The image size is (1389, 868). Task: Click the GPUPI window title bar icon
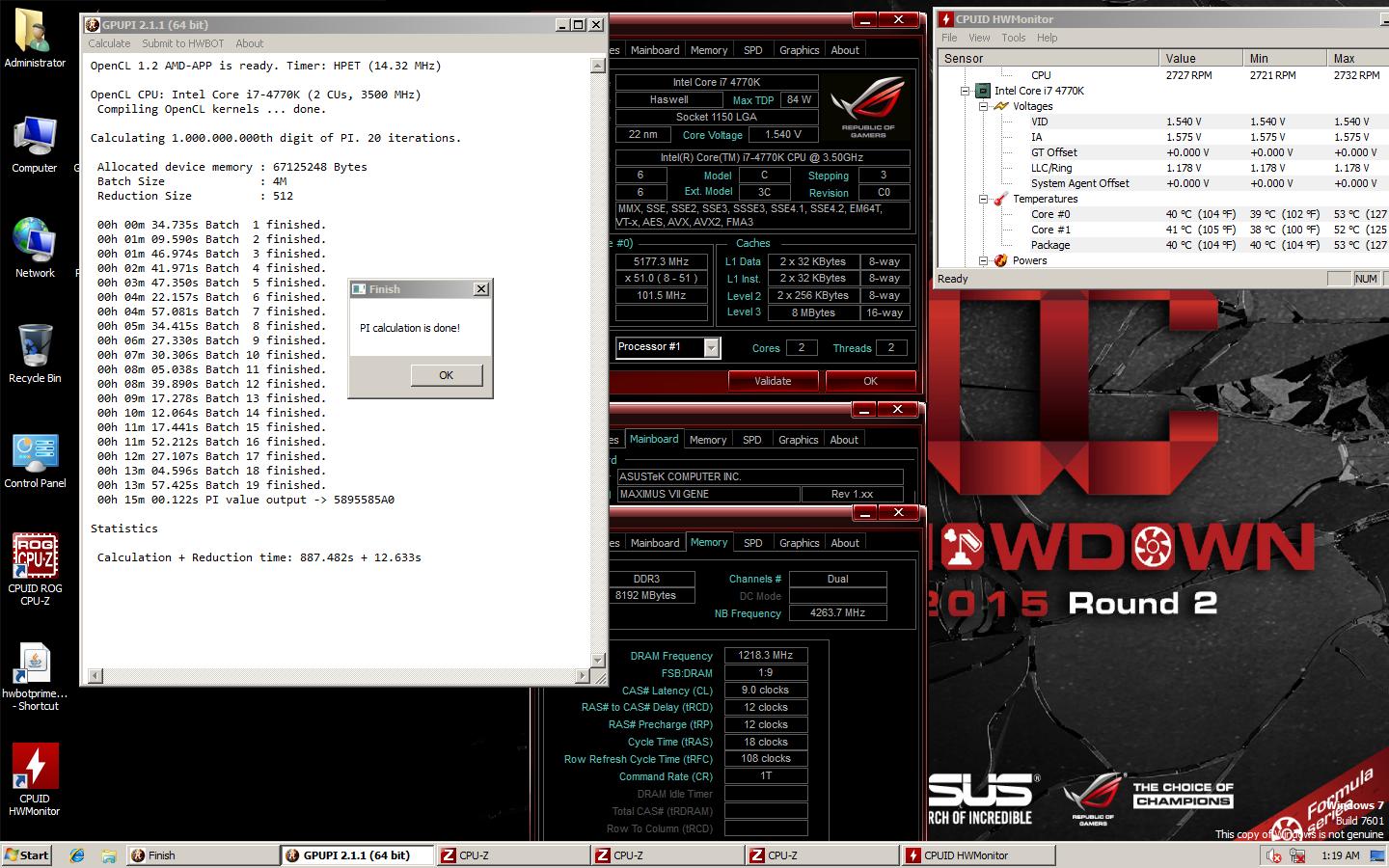[93, 25]
